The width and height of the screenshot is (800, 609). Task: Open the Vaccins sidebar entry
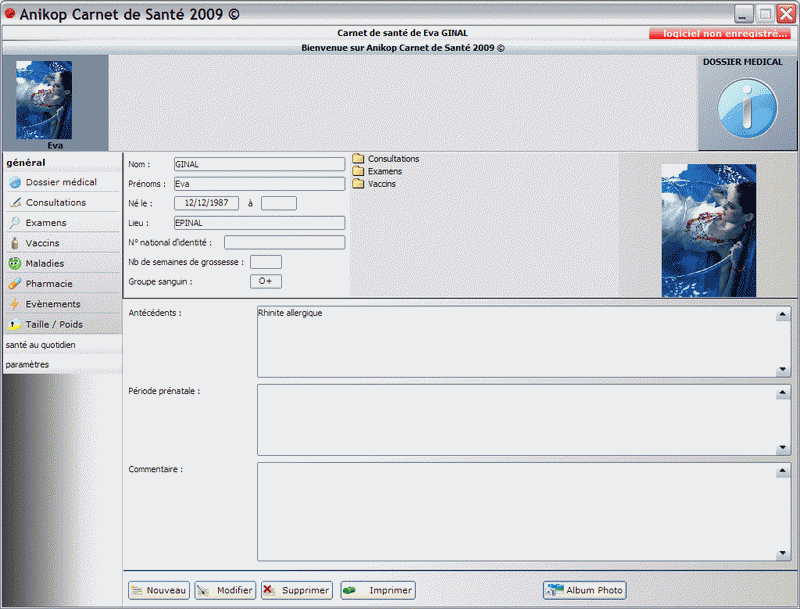tap(63, 243)
